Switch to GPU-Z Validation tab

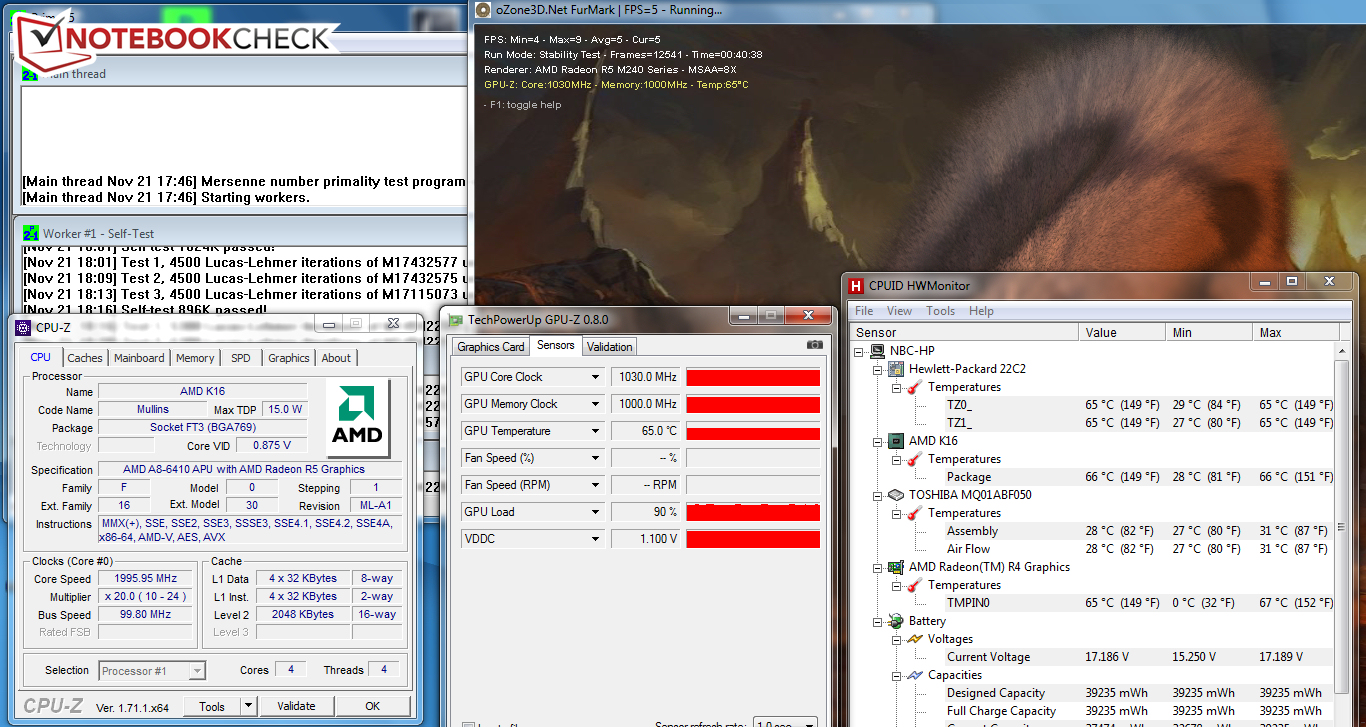[610, 347]
